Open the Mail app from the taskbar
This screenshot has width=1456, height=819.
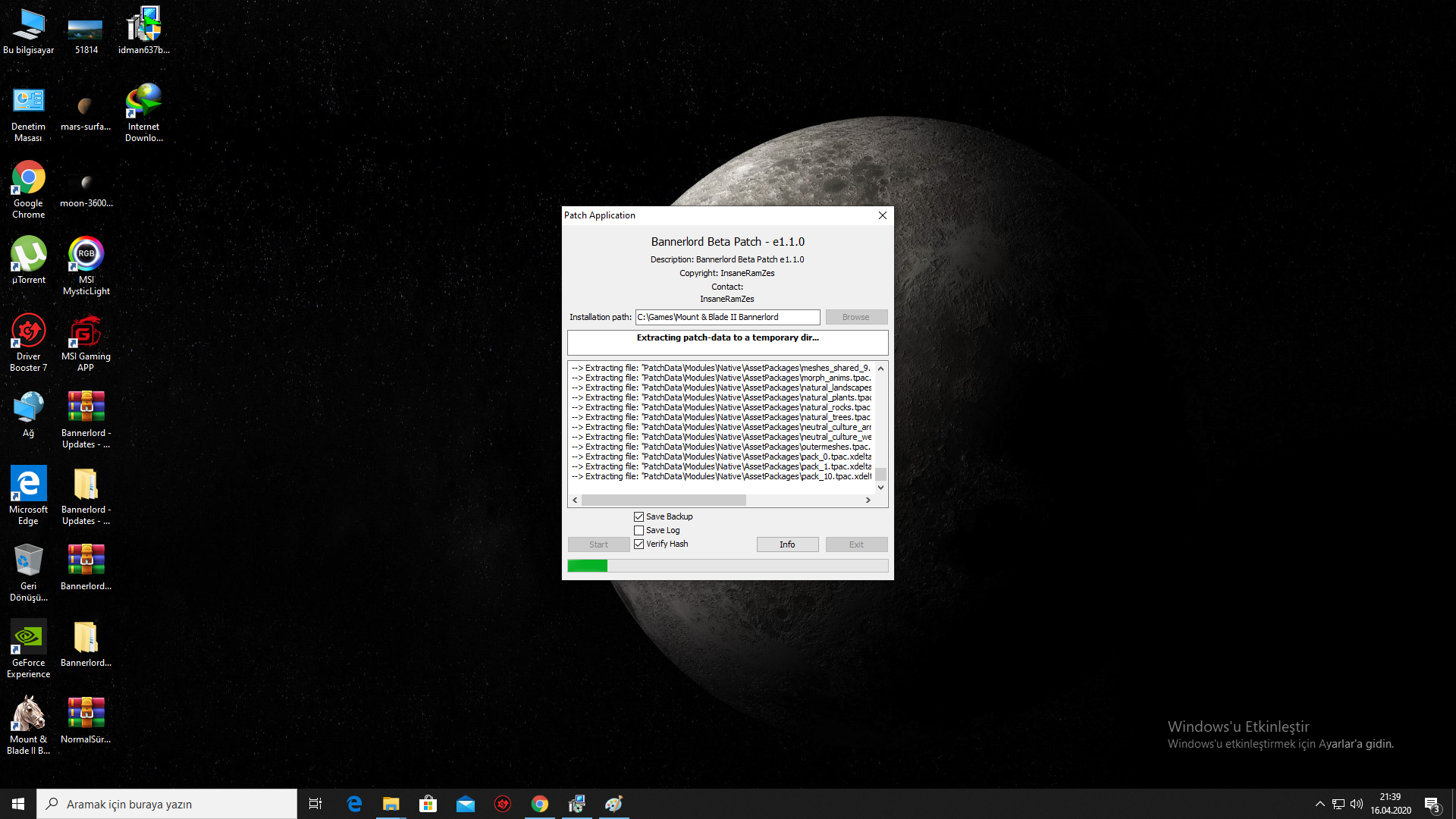[x=466, y=804]
